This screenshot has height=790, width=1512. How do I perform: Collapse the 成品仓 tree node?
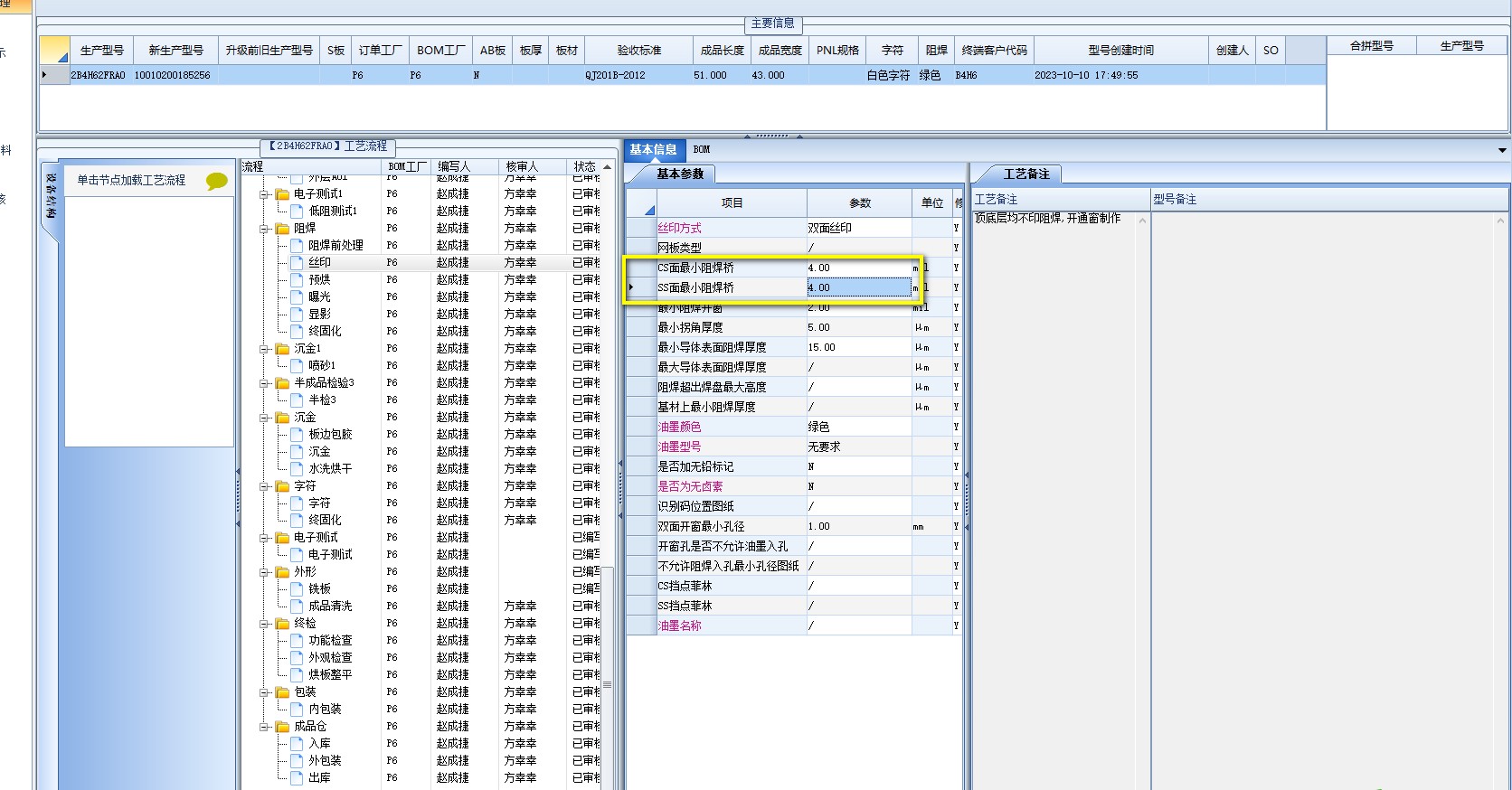point(265,727)
